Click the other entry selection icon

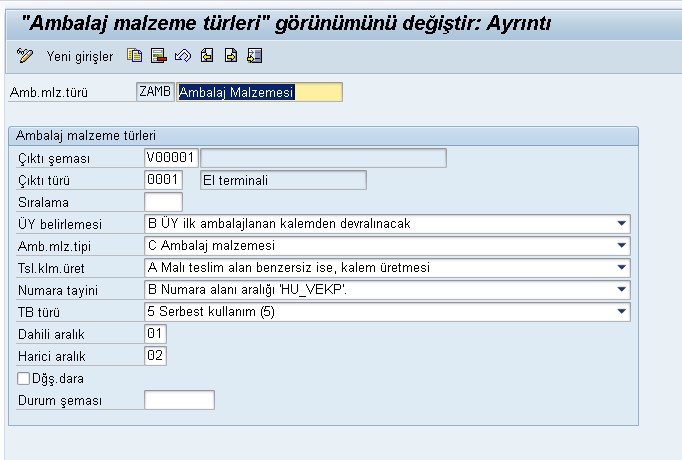(254, 55)
